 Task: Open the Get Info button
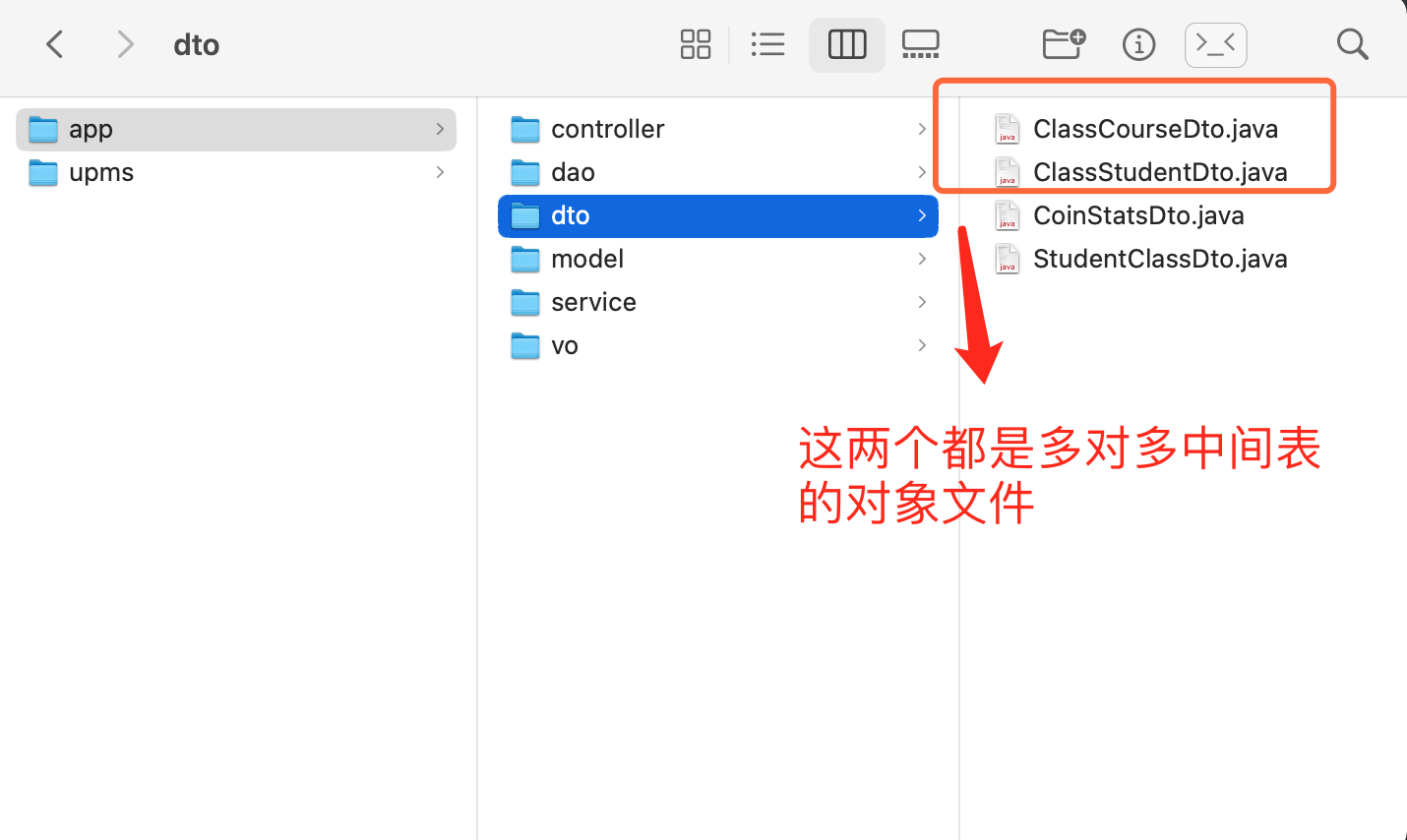point(1138,44)
